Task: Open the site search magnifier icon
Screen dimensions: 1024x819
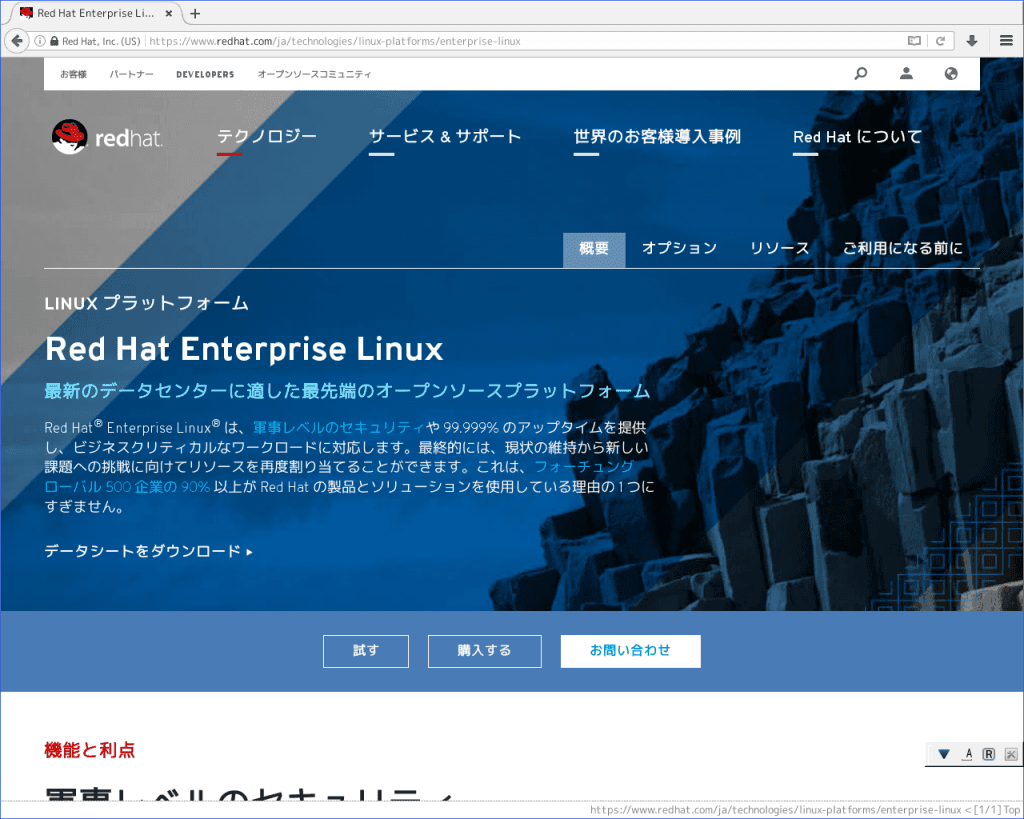Action: pos(861,73)
